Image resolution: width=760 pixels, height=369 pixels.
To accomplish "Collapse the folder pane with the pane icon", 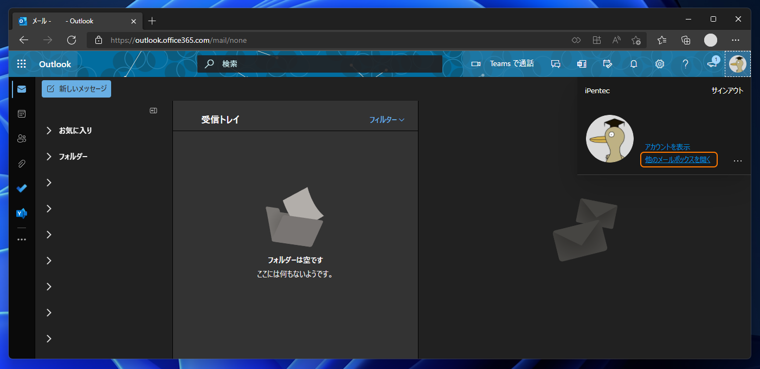I will [x=153, y=111].
